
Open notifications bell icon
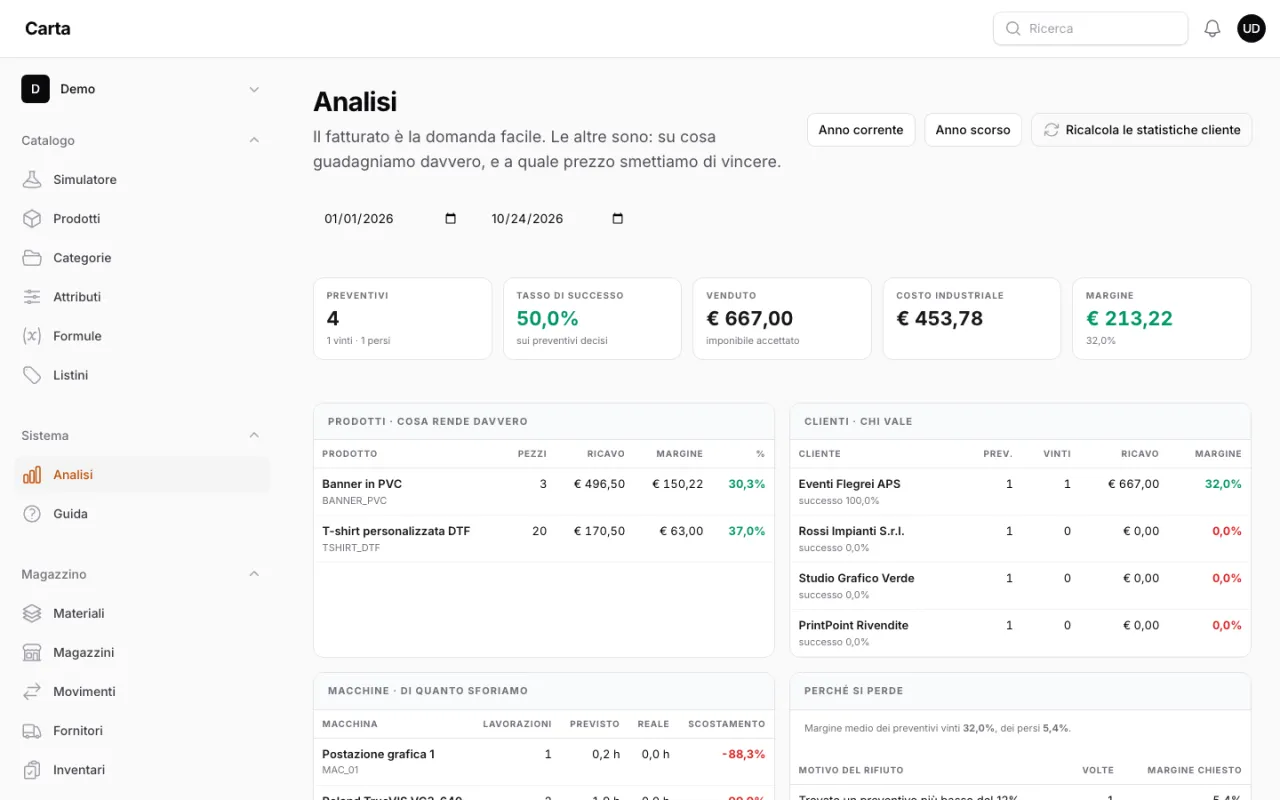click(1212, 29)
